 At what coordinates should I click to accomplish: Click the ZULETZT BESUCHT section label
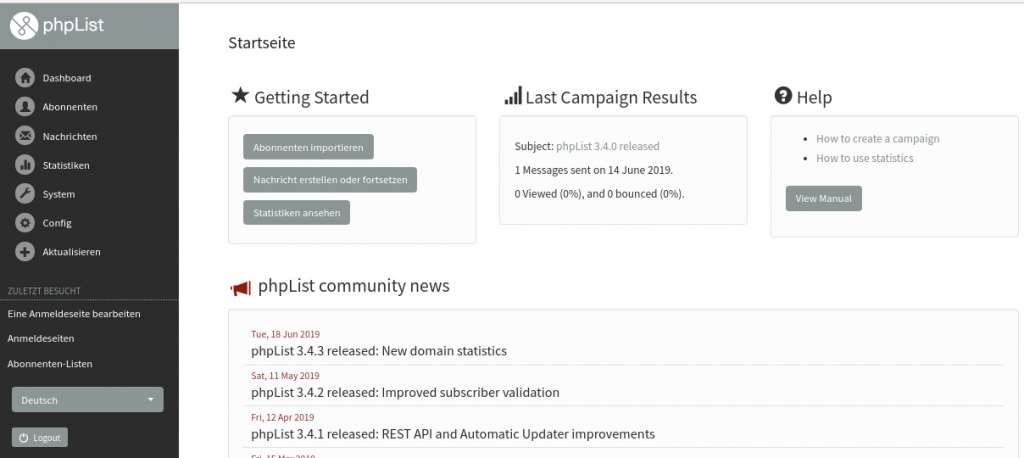44,291
